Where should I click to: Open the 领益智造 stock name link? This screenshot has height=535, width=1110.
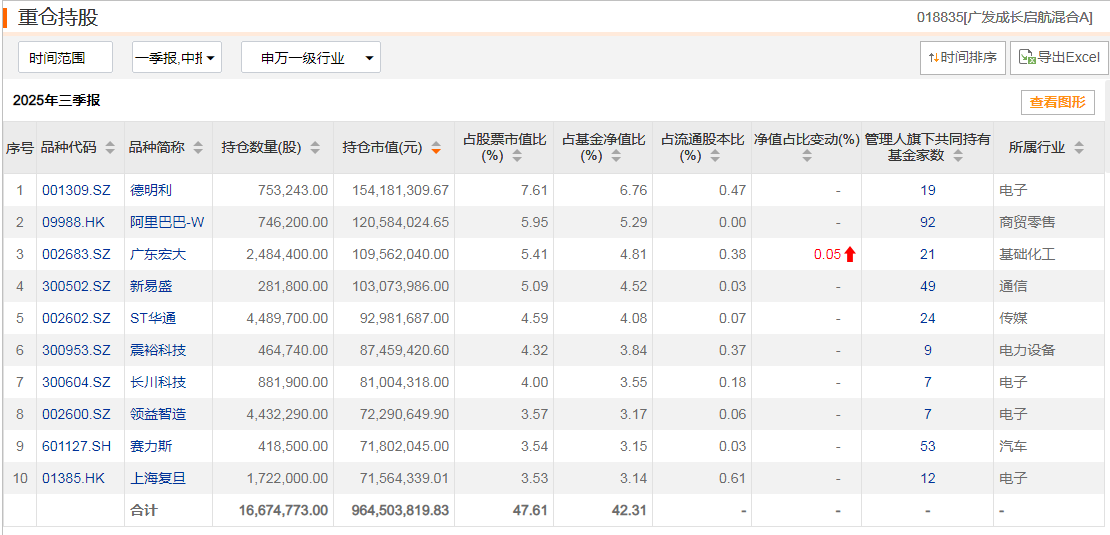[x=158, y=415]
